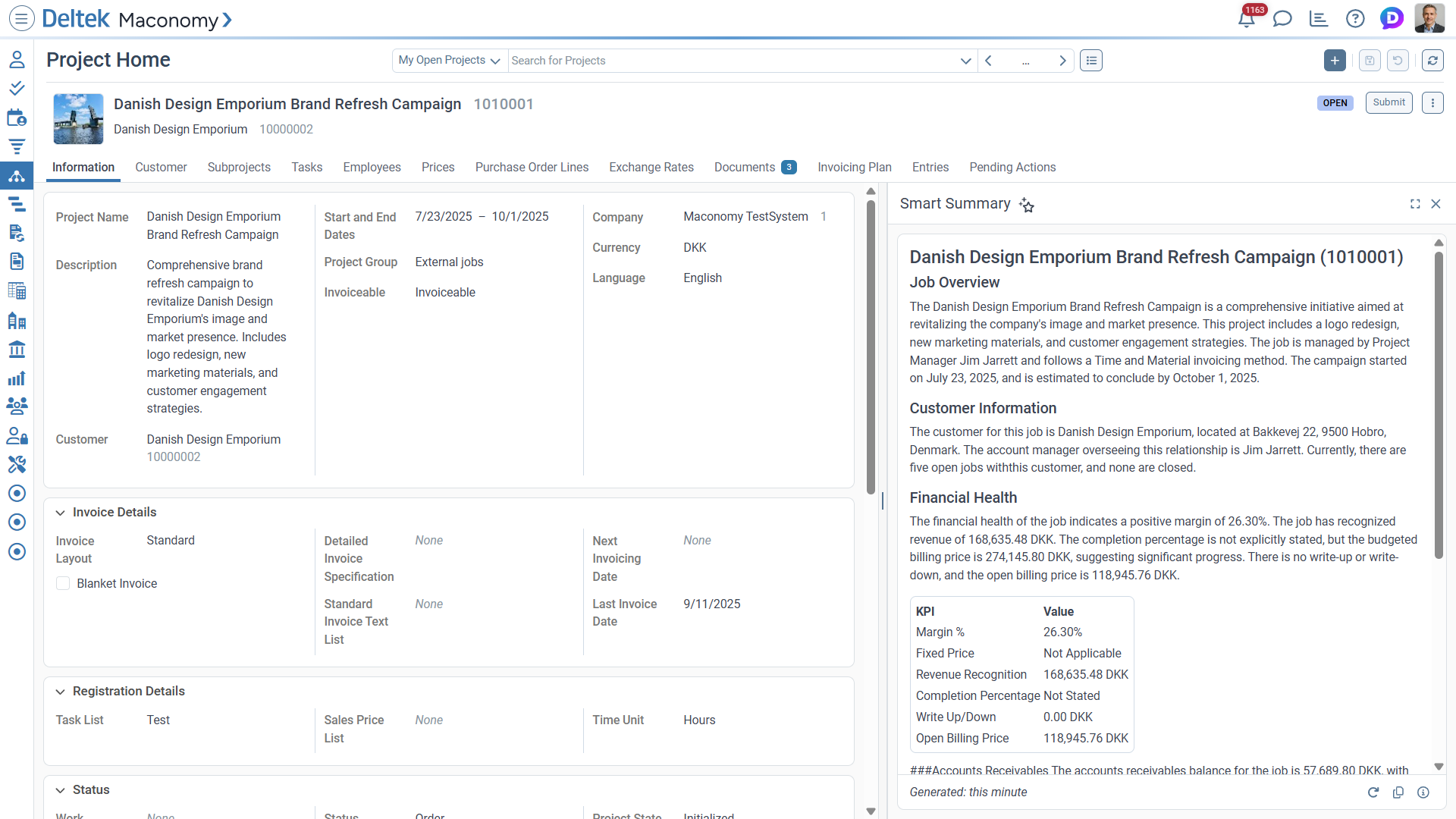Toggle the Blanket Invoice checkbox
1456x819 pixels.
coord(63,583)
